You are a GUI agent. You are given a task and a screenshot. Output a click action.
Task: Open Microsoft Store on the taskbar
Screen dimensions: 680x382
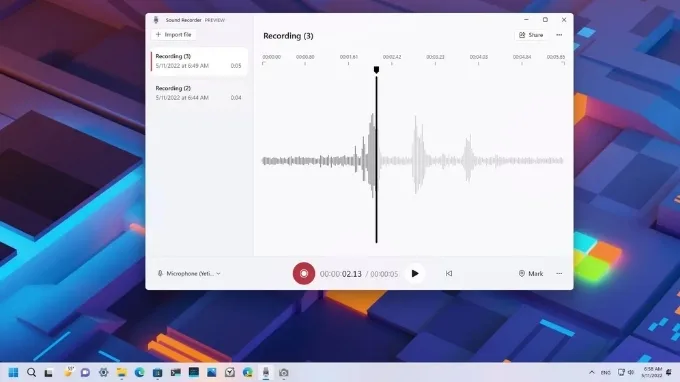tap(157, 372)
